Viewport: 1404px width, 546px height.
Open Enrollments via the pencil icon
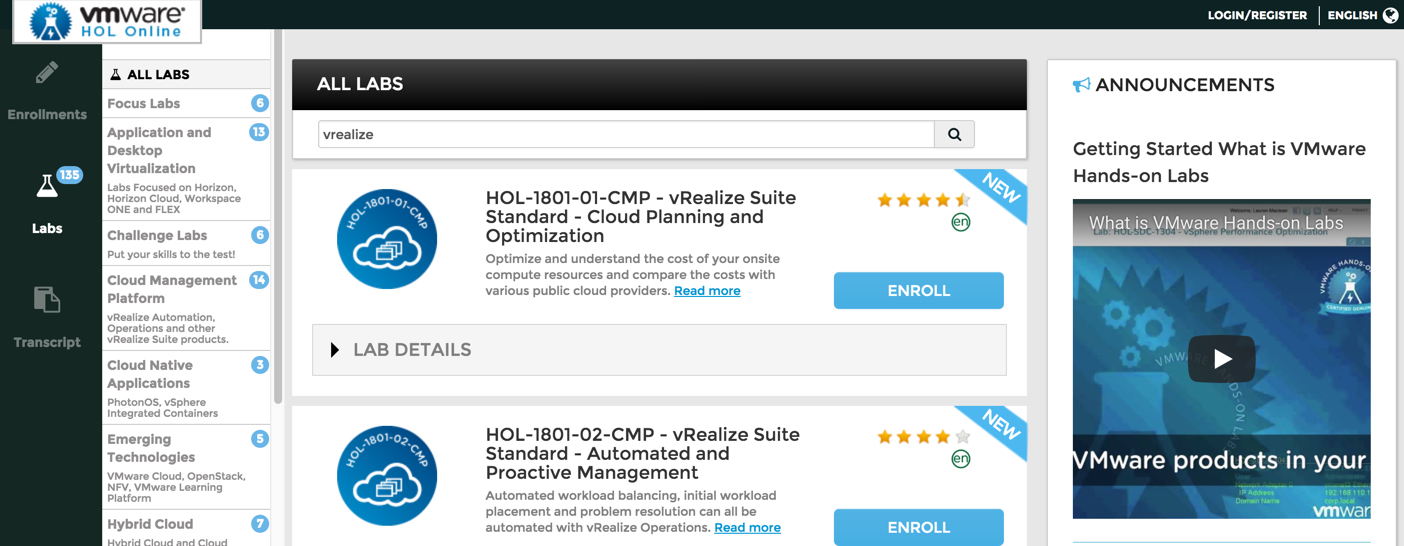(x=47, y=73)
